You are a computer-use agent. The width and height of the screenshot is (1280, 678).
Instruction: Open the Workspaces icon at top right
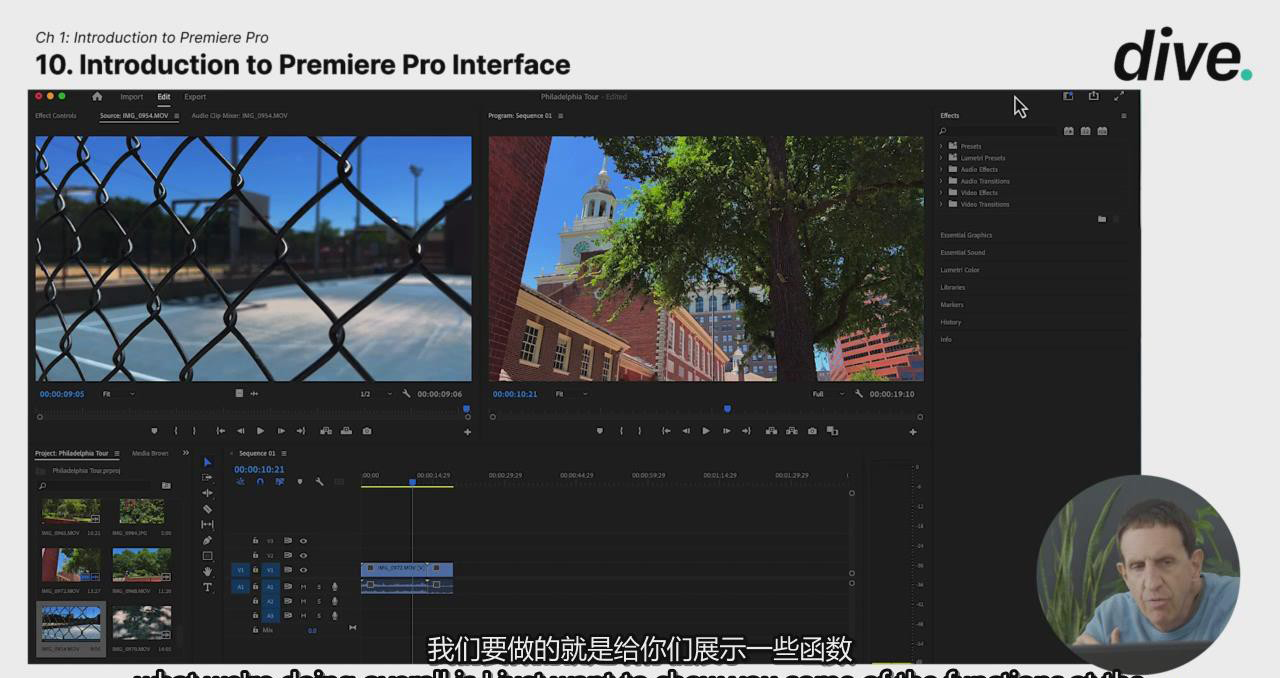tap(1068, 96)
